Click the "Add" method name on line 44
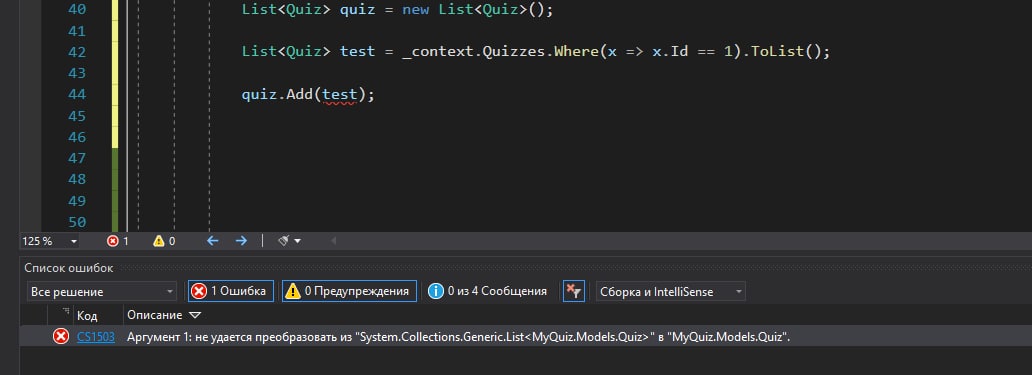This screenshot has height=375, width=1032. pos(299,95)
